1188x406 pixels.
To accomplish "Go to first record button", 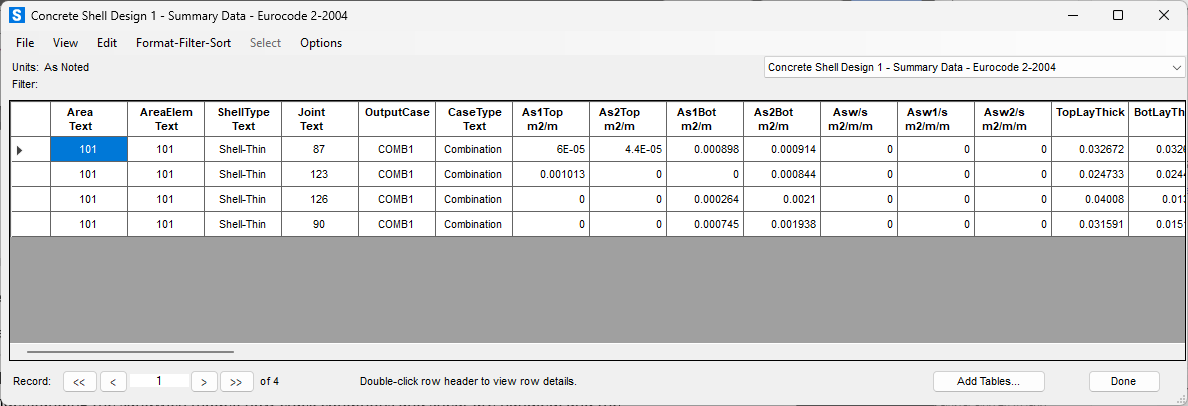I will point(79,381).
